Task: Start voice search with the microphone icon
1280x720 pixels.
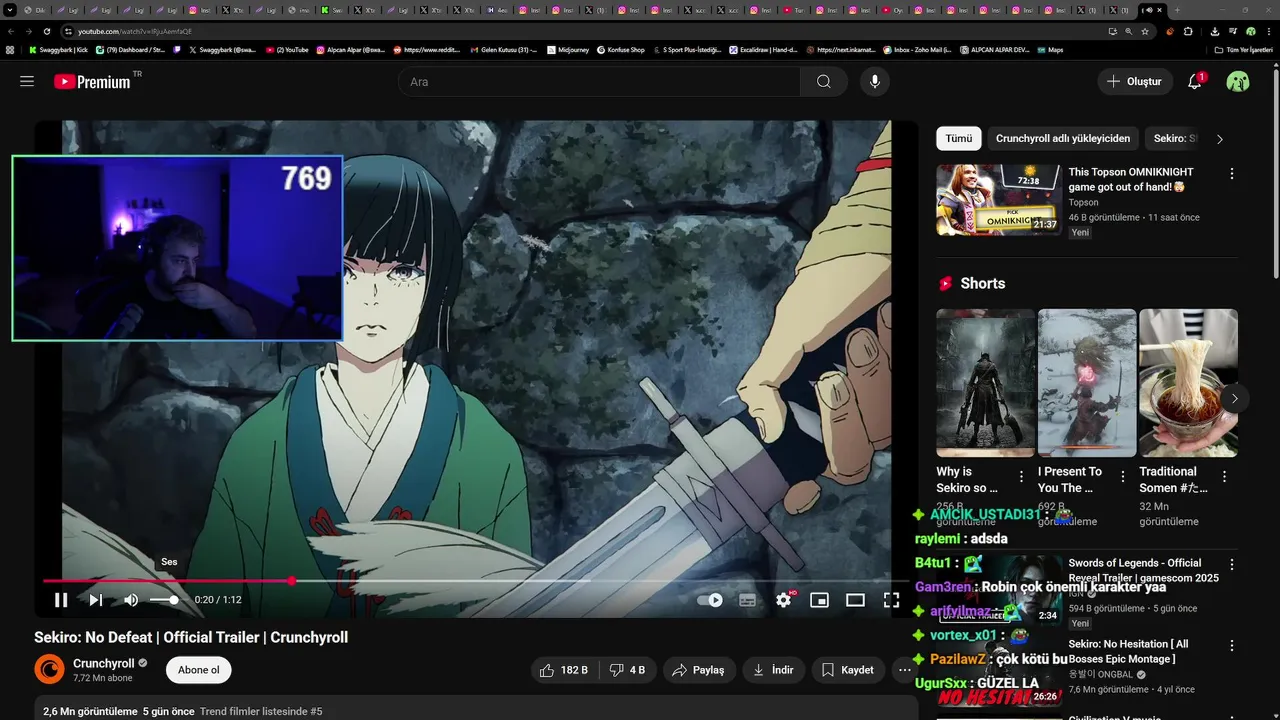Action: [x=875, y=82]
